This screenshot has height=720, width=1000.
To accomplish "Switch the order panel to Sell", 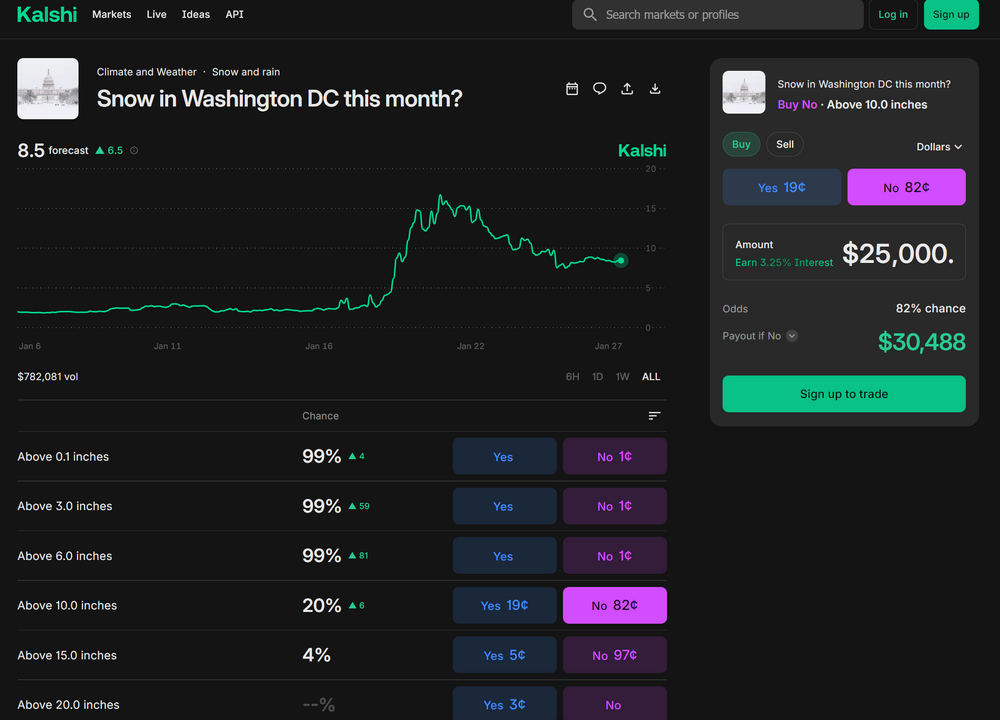I will click(x=785, y=145).
